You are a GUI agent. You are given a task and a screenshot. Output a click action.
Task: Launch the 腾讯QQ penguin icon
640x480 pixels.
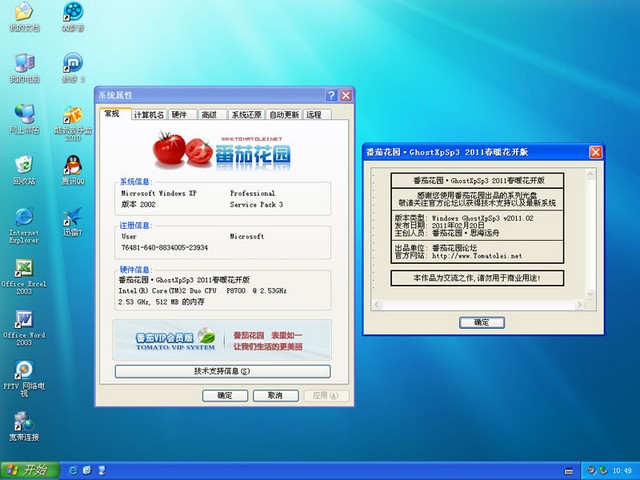tap(72, 167)
